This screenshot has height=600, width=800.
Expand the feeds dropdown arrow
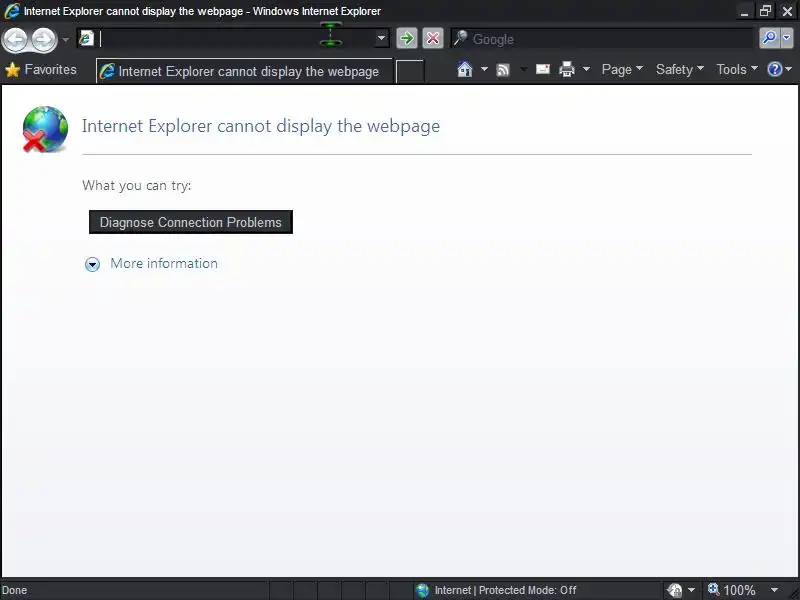click(523, 69)
